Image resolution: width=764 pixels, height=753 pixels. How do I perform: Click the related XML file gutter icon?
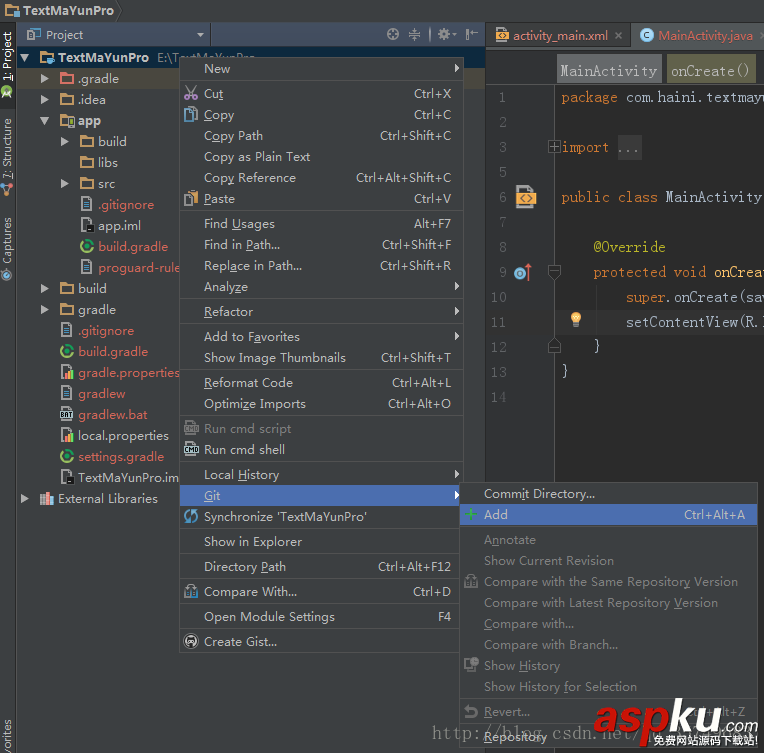(x=526, y=196)
